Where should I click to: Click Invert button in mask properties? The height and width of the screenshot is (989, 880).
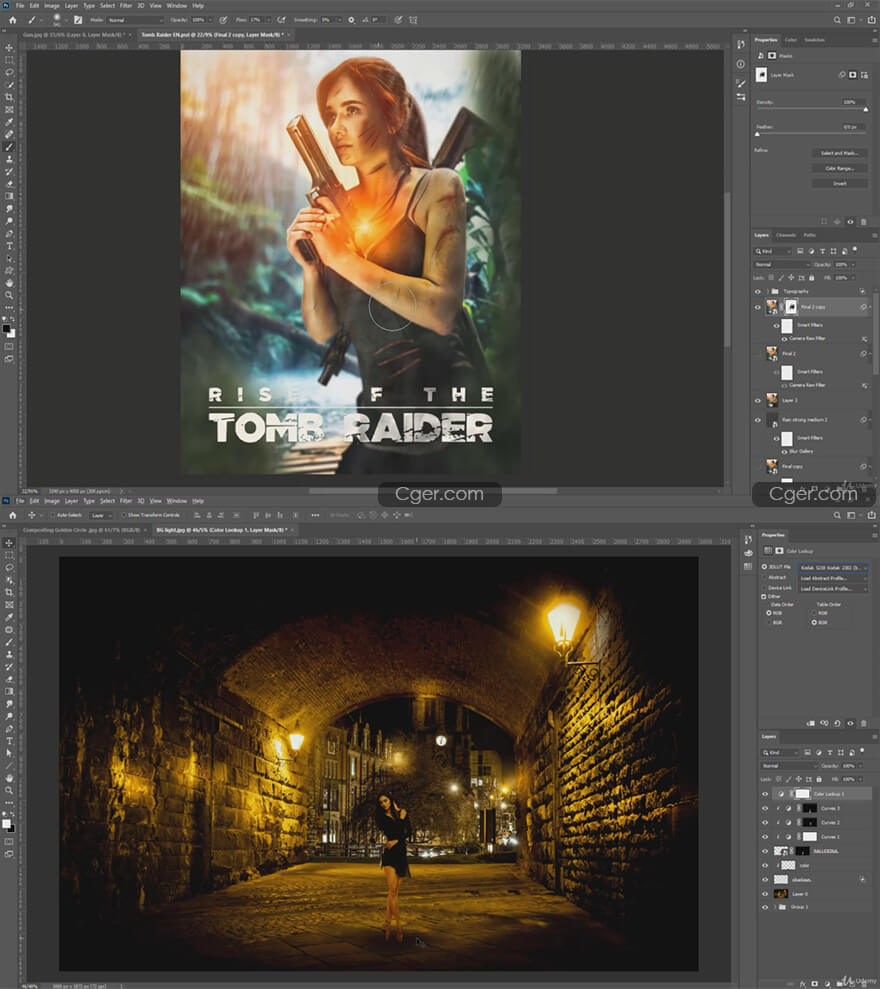coord(840,184)
